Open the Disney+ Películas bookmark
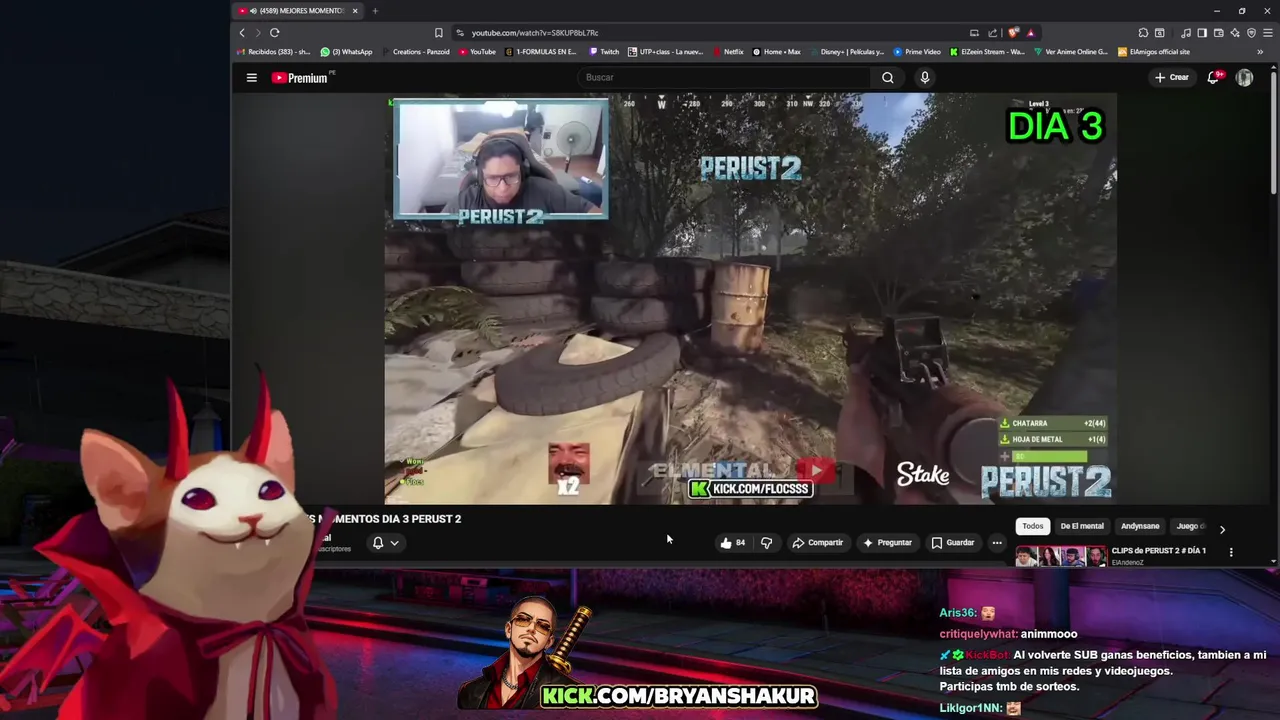Image resolution: width=1280 pixels, height=720 pixels. [847, 52]
